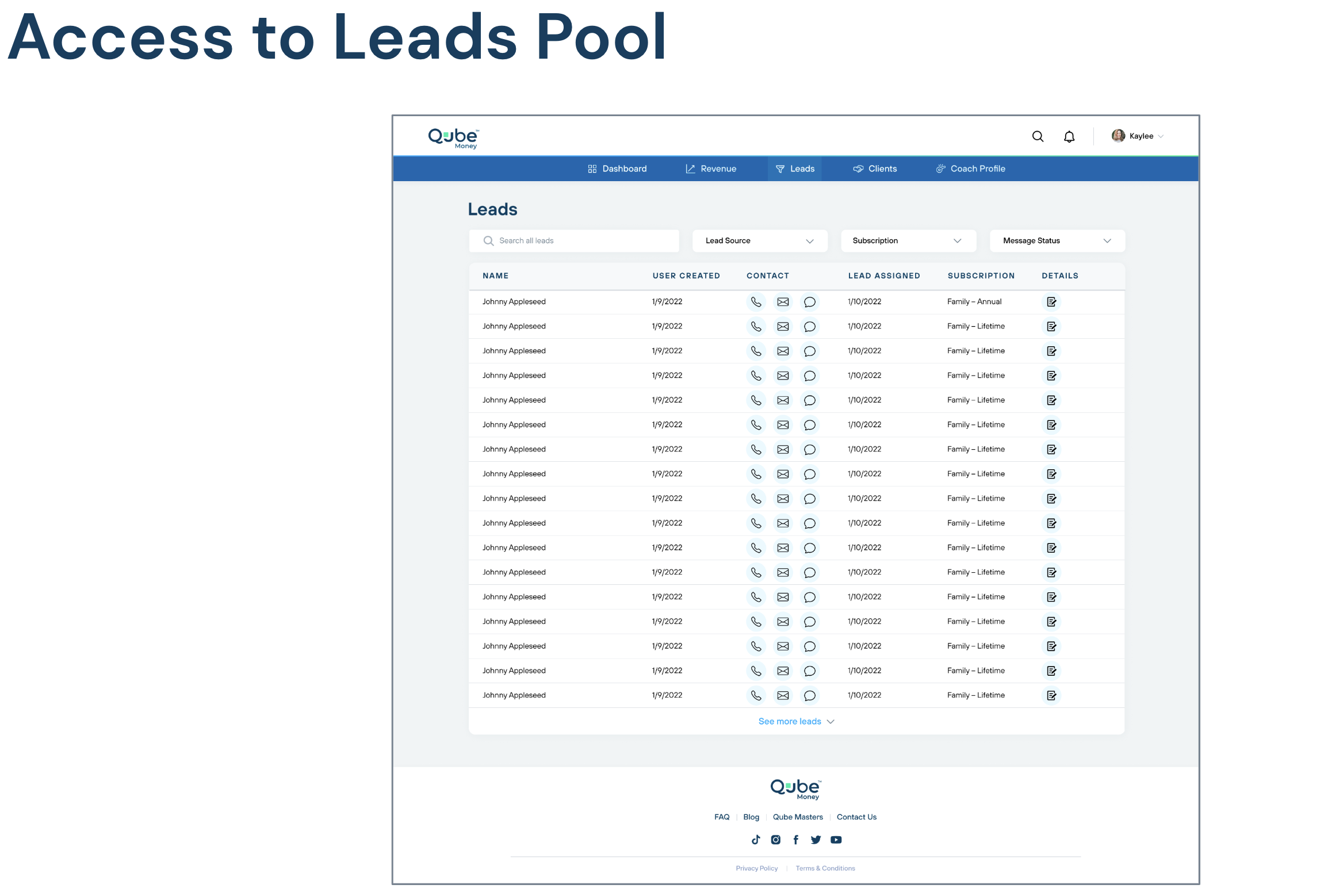1324x896 pixels.
Task: Expand the Lead Source dropdown
Action: (760, 241)
